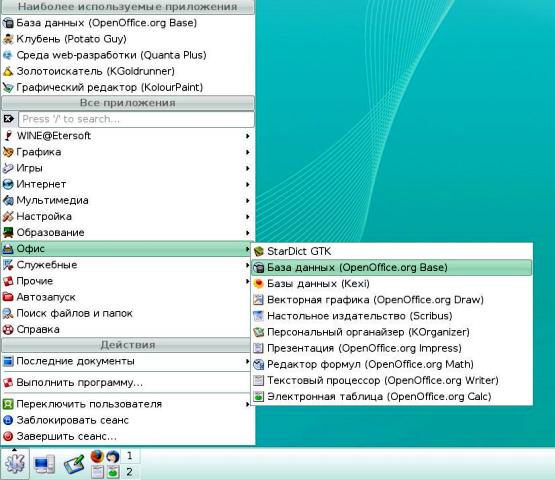The image size is (555, 480).
Task: Select Текстовый процессор (OpenOffice.org Writer)
Action: (391, 381)
